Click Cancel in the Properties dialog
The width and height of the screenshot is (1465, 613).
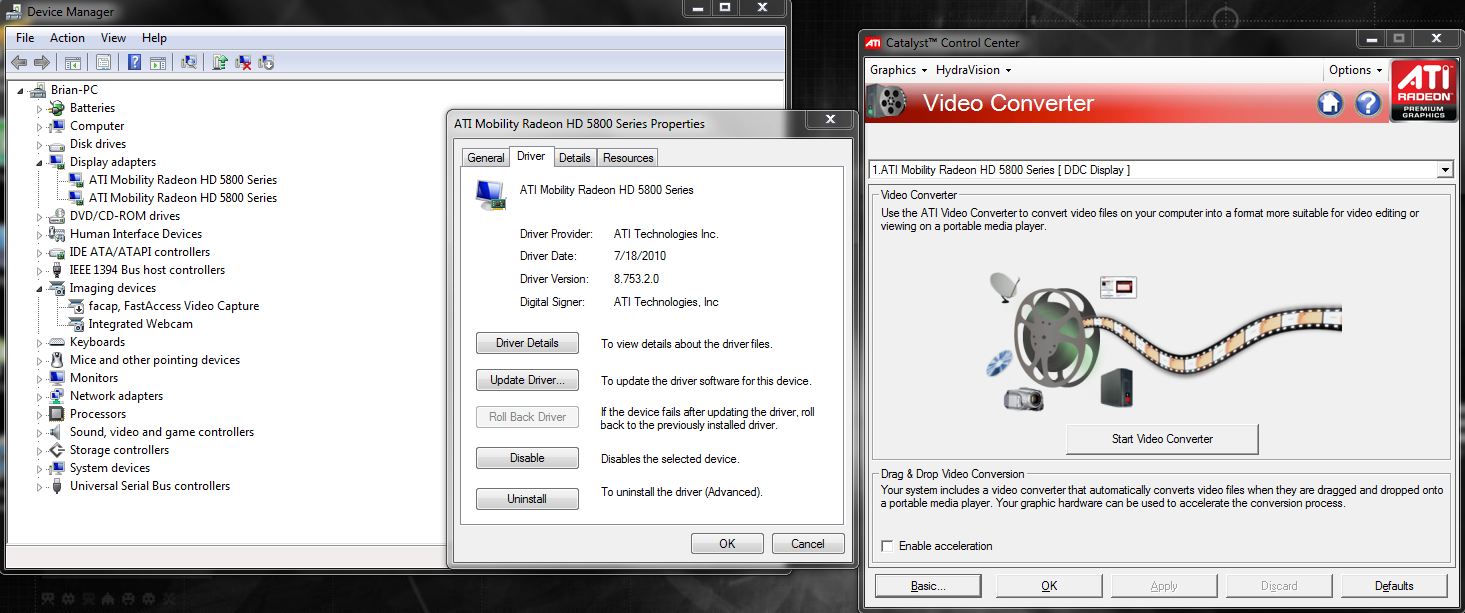click(x=807, y=544)
